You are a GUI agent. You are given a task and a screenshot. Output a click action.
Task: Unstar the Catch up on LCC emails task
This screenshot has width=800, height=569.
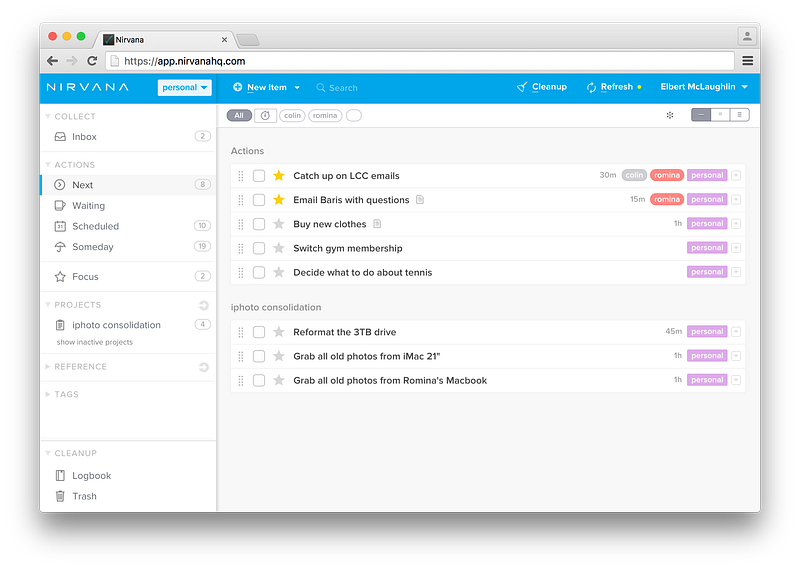[279, 176]
